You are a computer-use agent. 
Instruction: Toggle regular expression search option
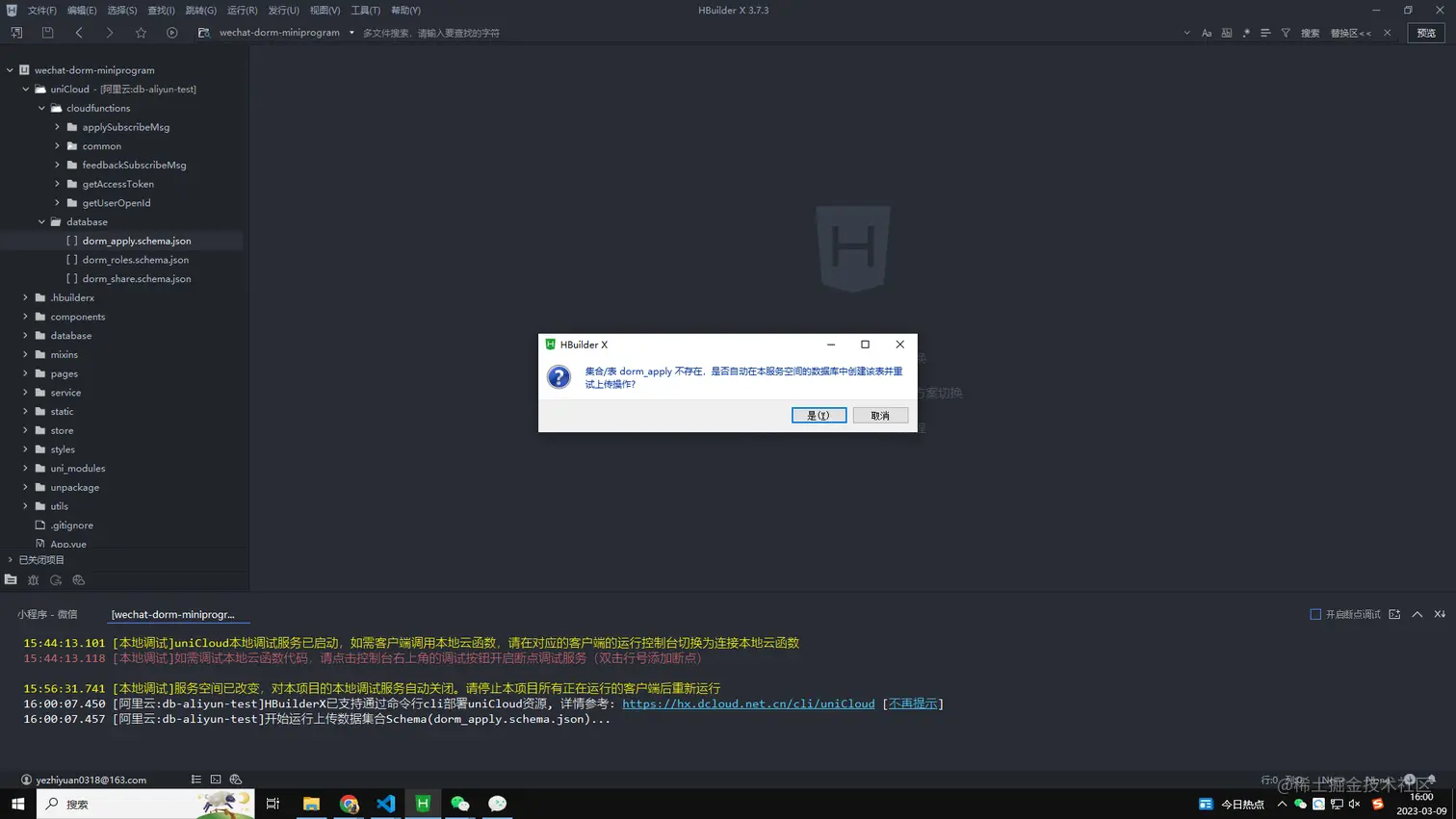pyautogui.click(x=1246, y=33)
